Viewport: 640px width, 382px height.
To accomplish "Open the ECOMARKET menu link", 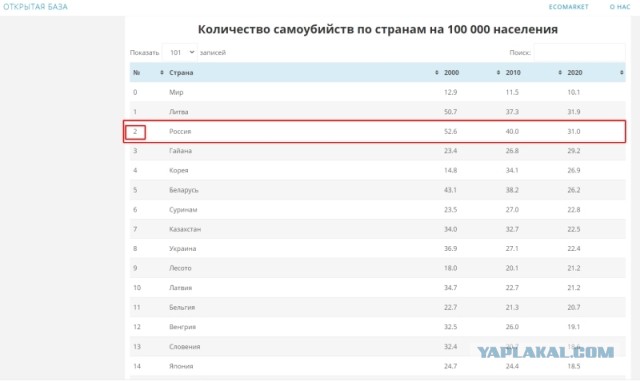I will 568,7.
